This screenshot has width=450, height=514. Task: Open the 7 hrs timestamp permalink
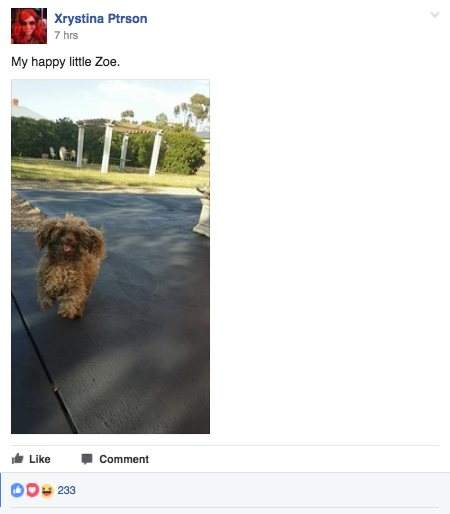point(66,35)
